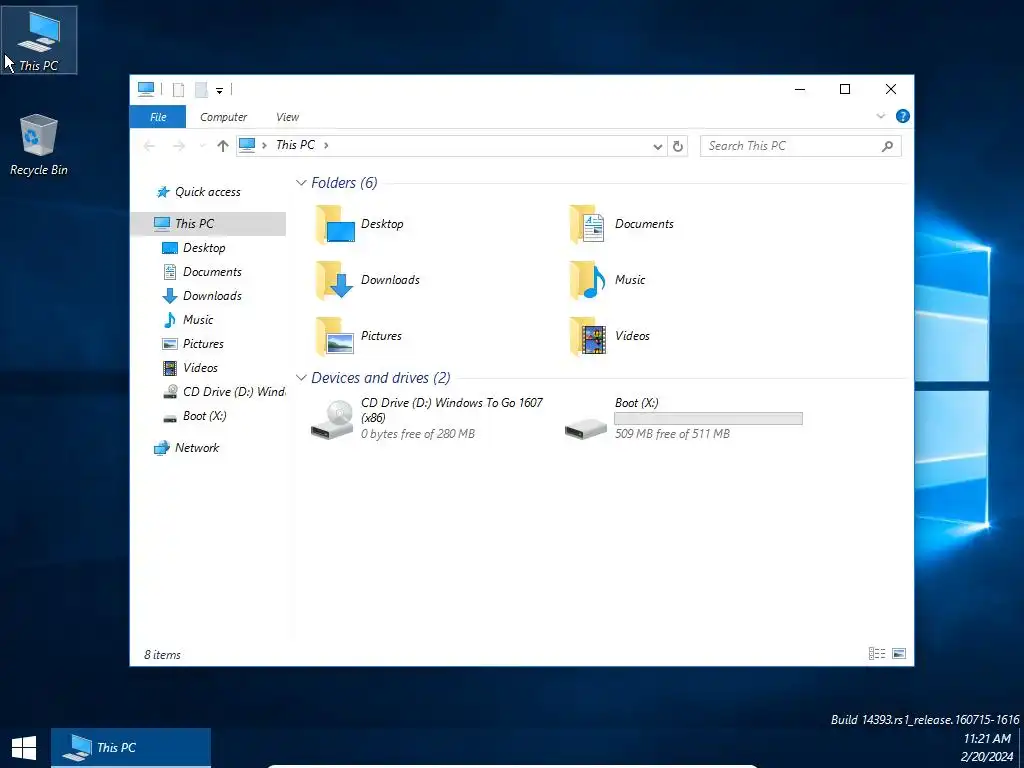Click '509 MB free of 511 MB' text

tap(672, 434)
